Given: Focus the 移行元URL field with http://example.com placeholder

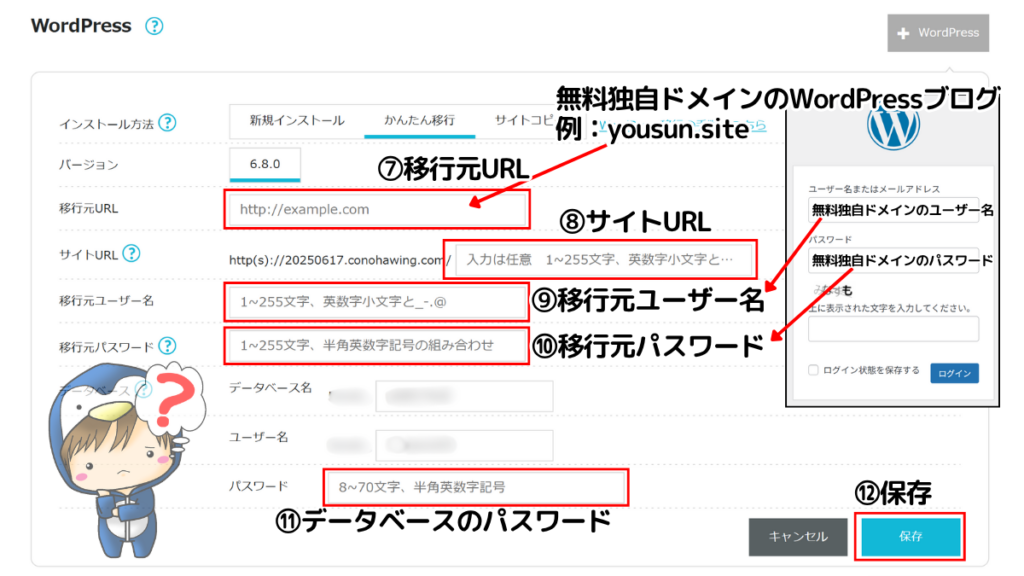Looking at the screenshot, I should [377, 210].
